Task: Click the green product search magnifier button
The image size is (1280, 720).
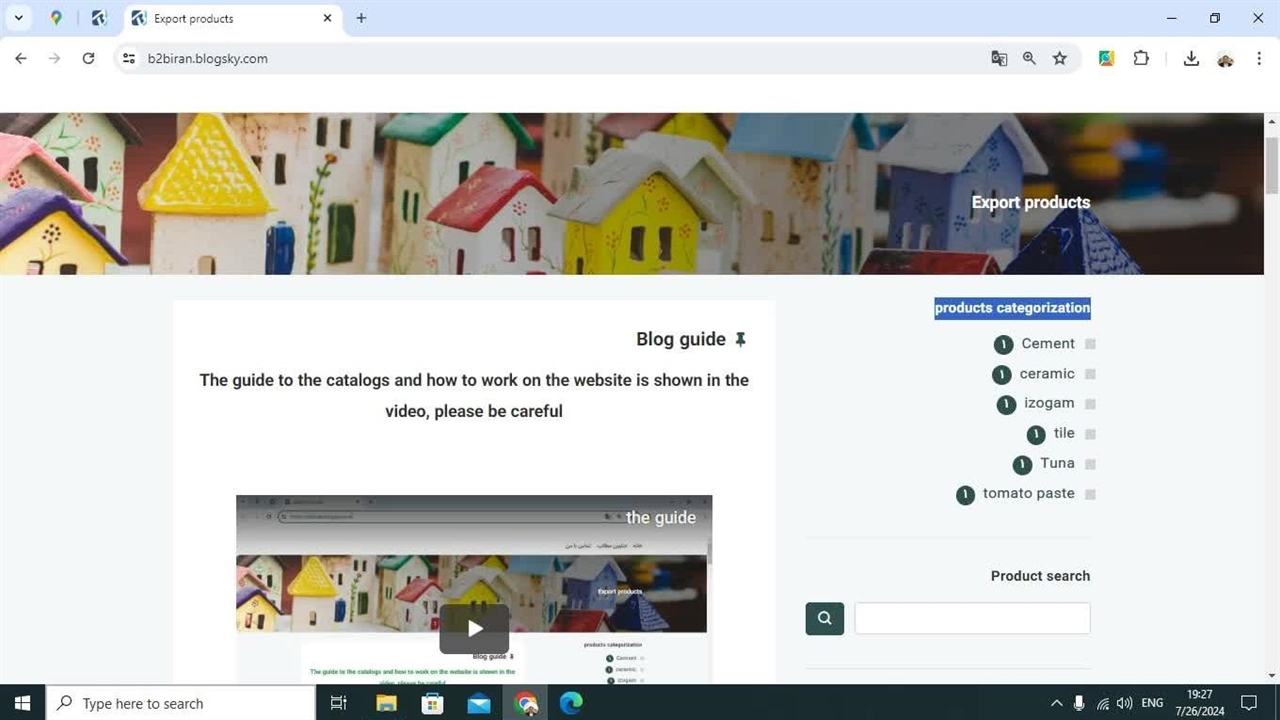Action: pos(825,618)
